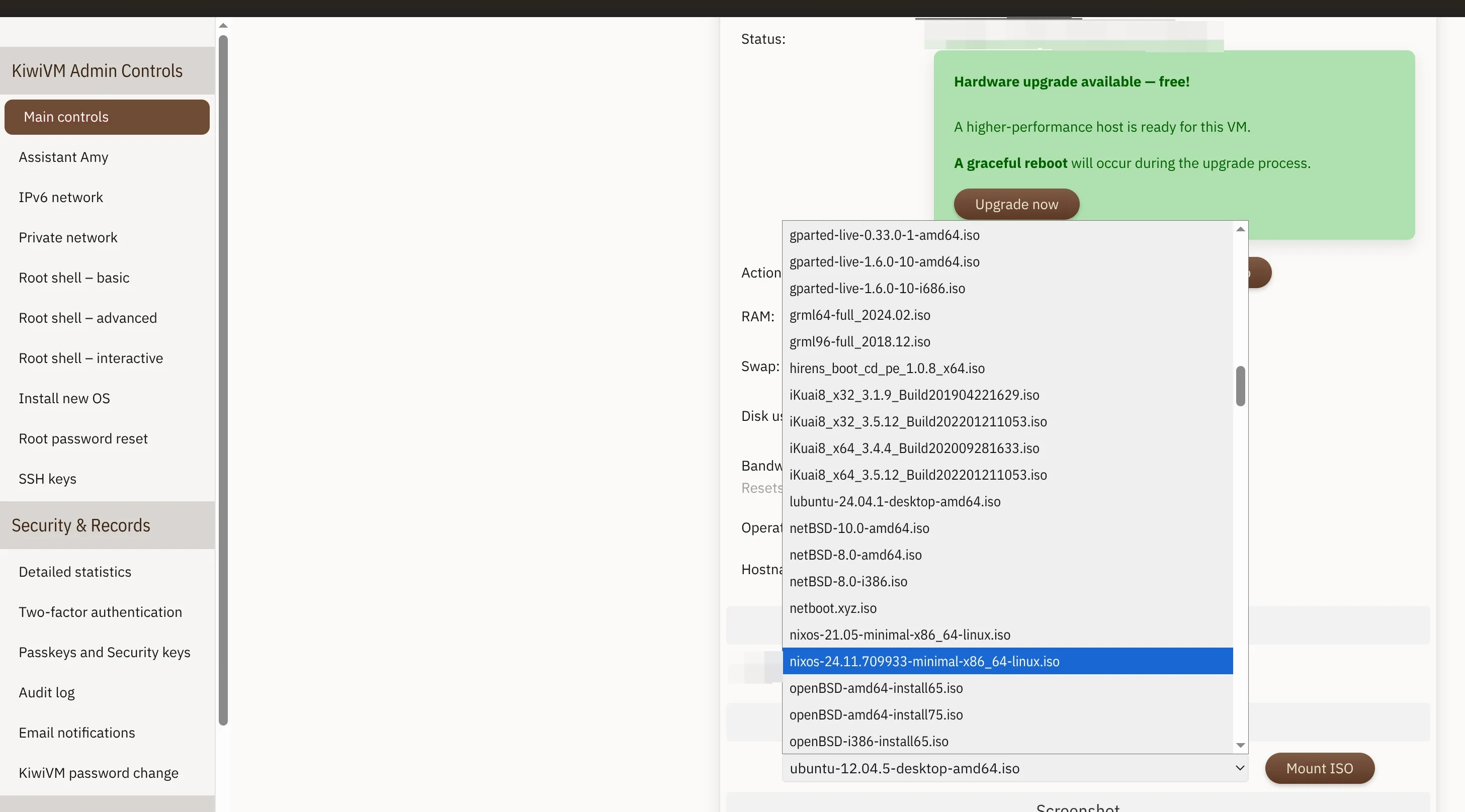The image size is (1465, 812).
Task: Choose gparted-live-1.6.0-10-amd64.iso
Action: pos(884,261)
